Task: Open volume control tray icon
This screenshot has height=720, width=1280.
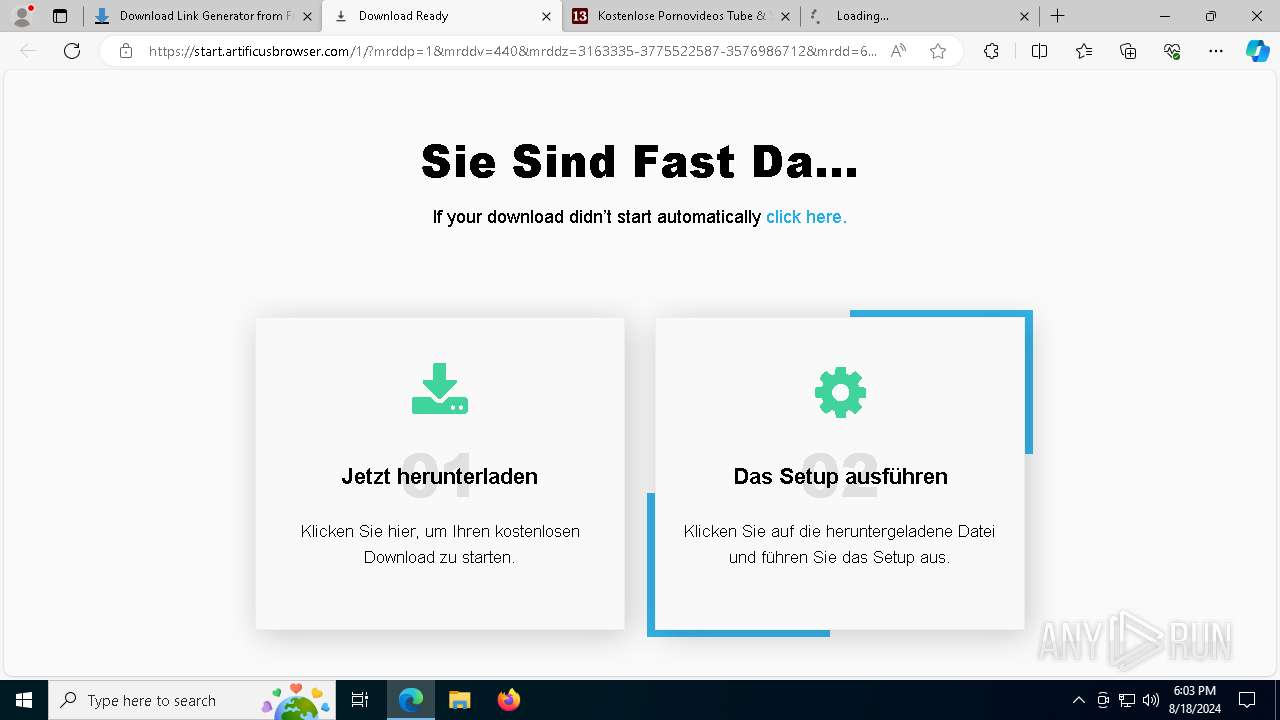Action: (1151, 700)
